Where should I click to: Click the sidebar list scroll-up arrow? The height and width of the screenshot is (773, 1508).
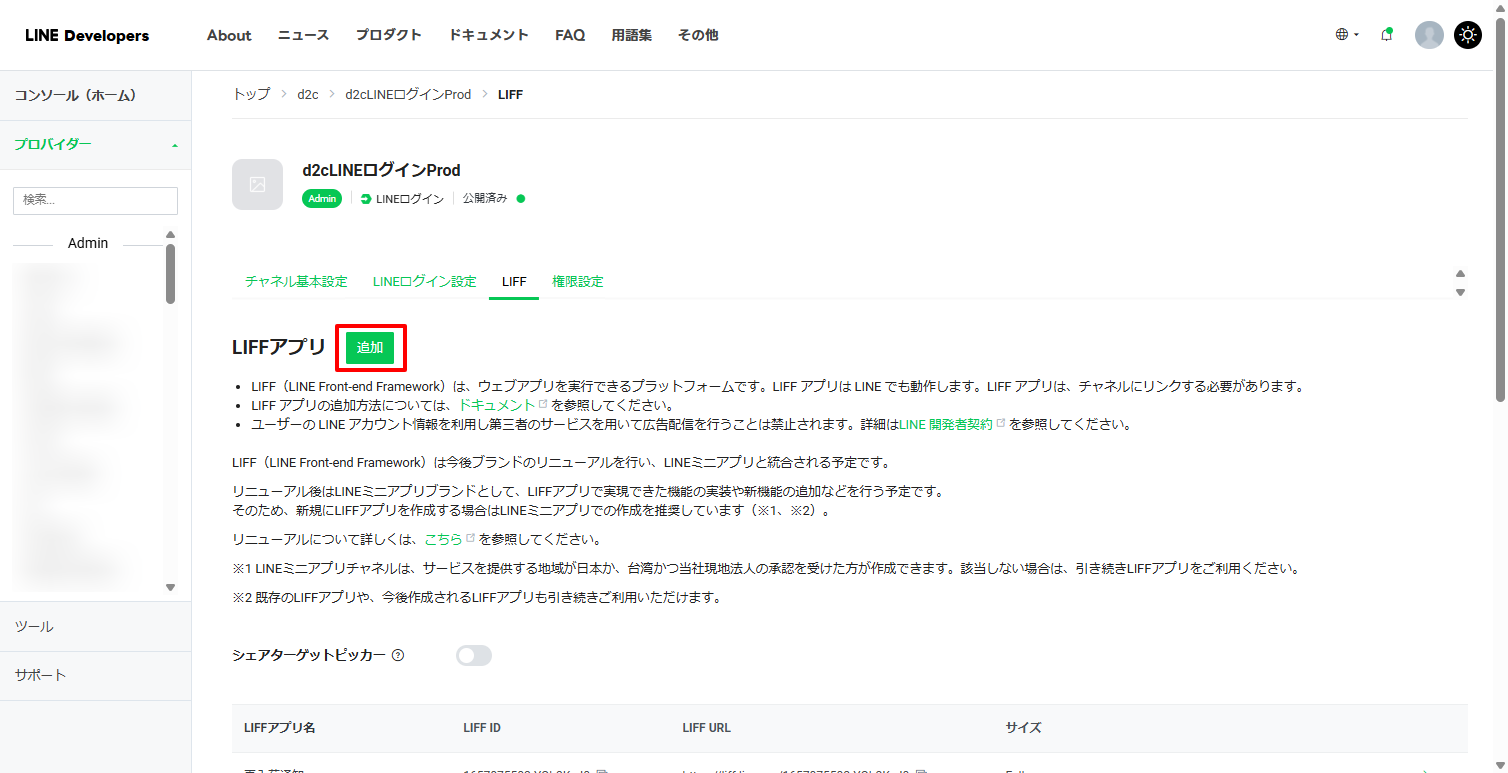[170, 235]
